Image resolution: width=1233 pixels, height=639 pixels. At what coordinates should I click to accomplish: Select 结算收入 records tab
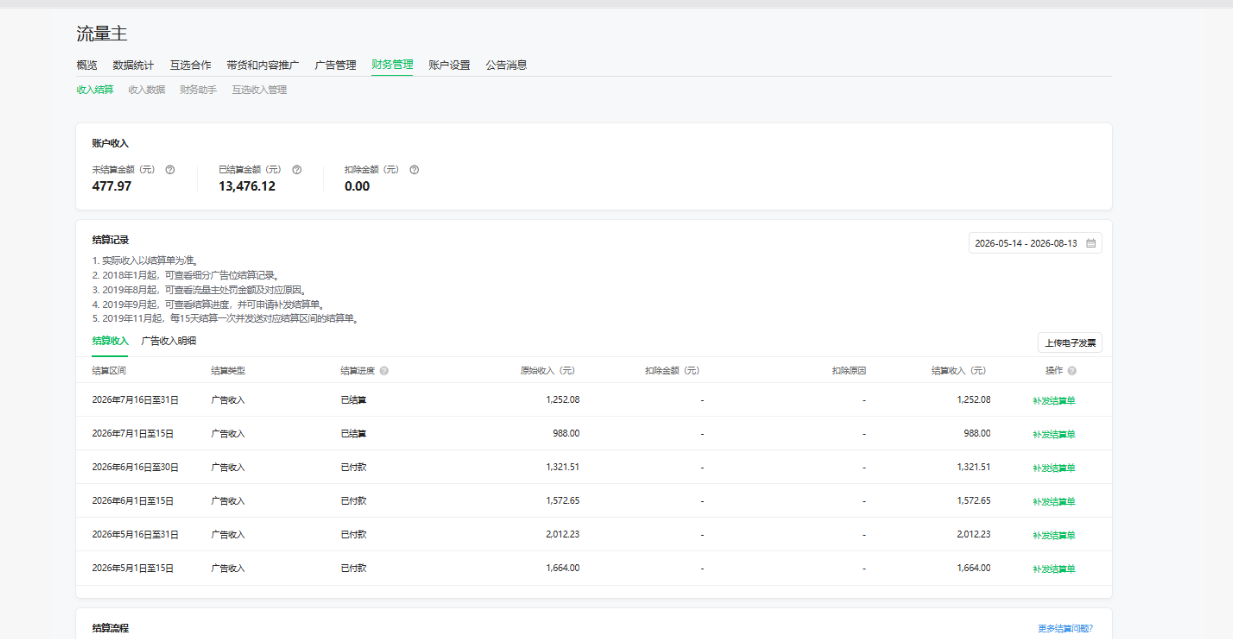110,341
